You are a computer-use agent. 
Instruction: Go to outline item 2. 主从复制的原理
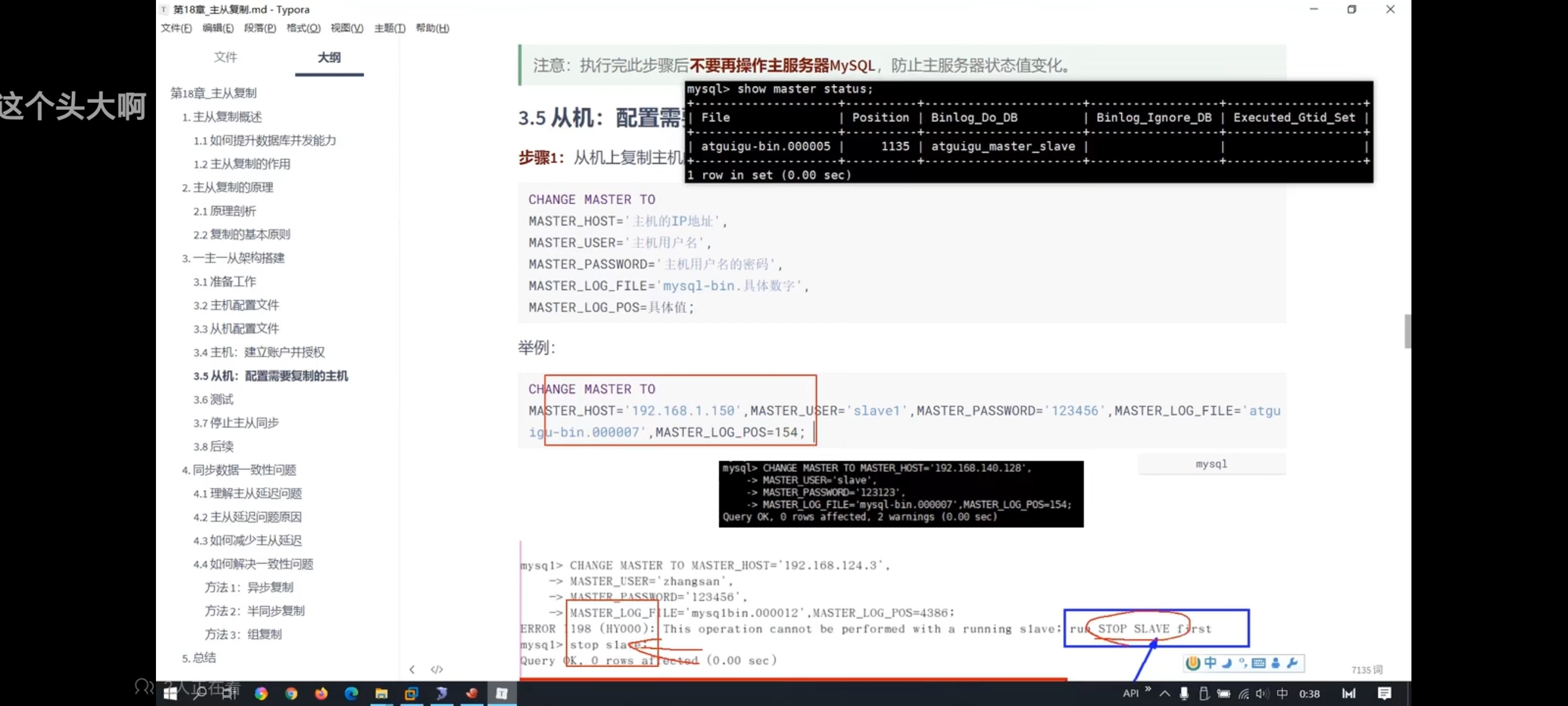(227, 188)
